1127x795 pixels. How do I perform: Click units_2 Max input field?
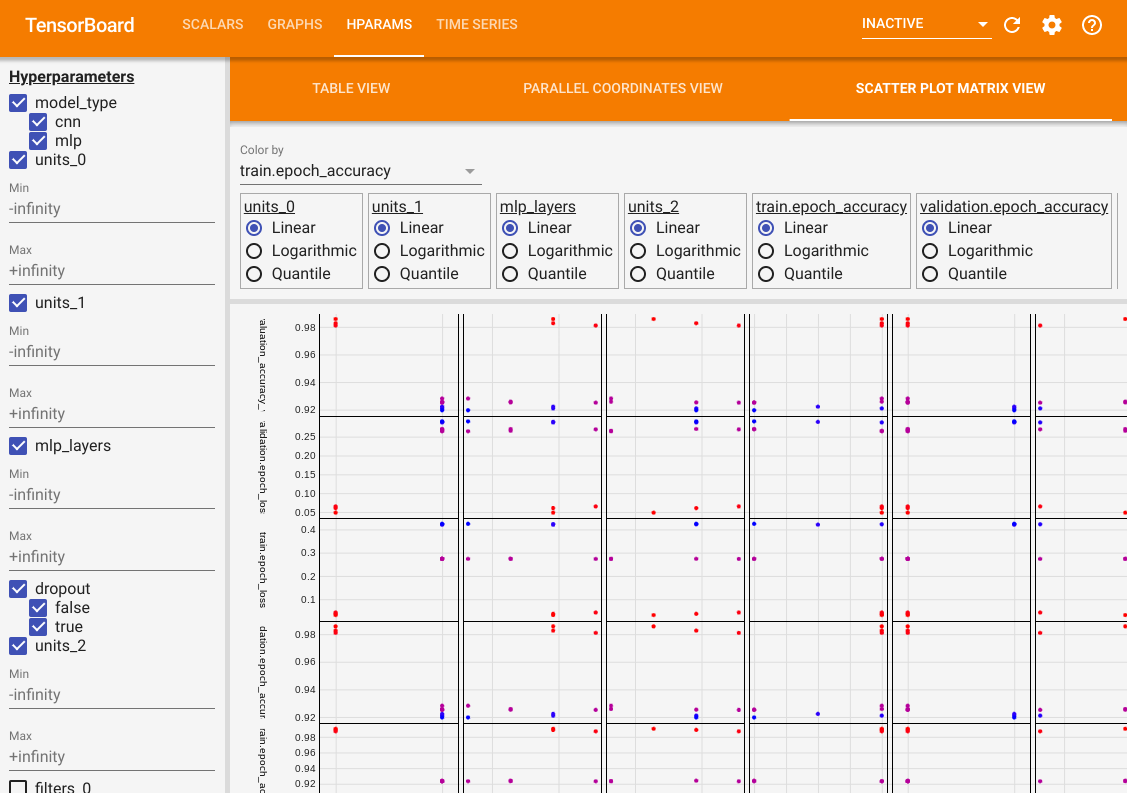[x=111, y=757]
